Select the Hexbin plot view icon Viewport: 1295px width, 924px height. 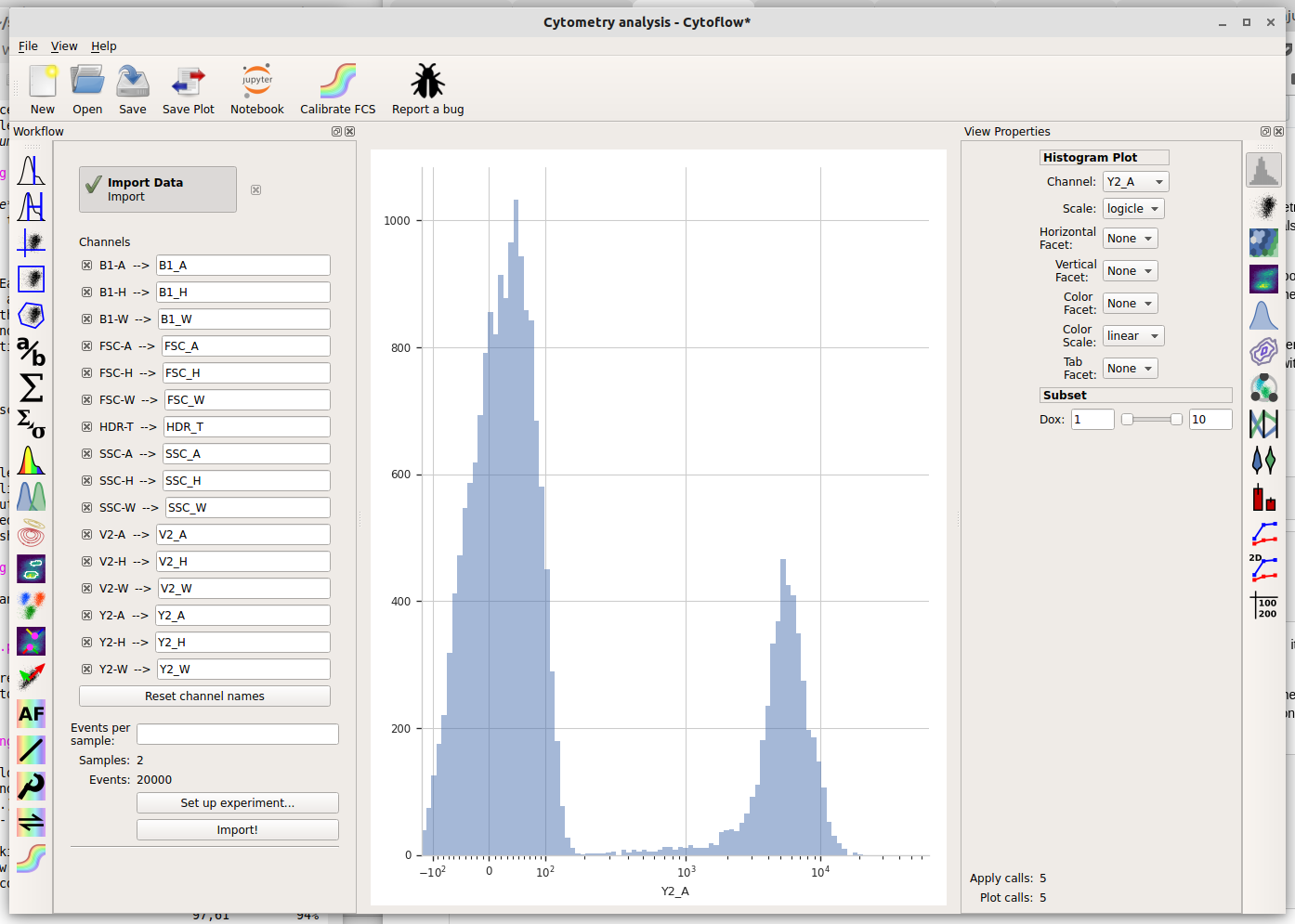click(x=1263, y=242)
